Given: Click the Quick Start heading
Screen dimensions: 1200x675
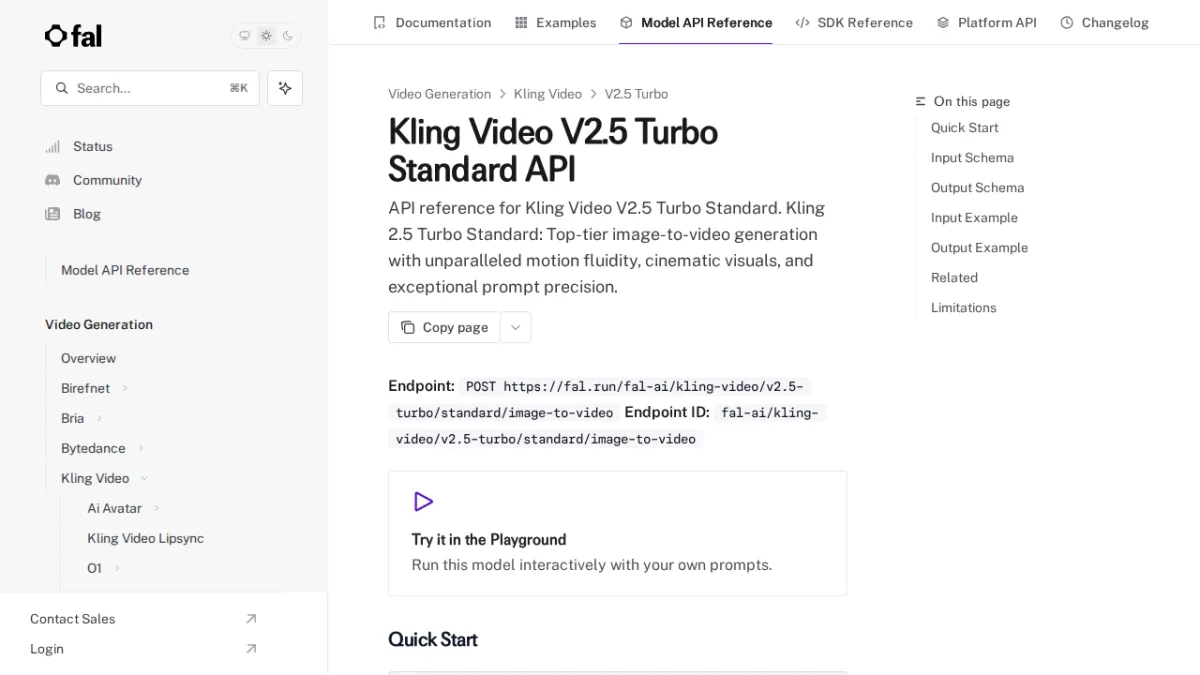Looking at the screenshot, I should (433, 639).
